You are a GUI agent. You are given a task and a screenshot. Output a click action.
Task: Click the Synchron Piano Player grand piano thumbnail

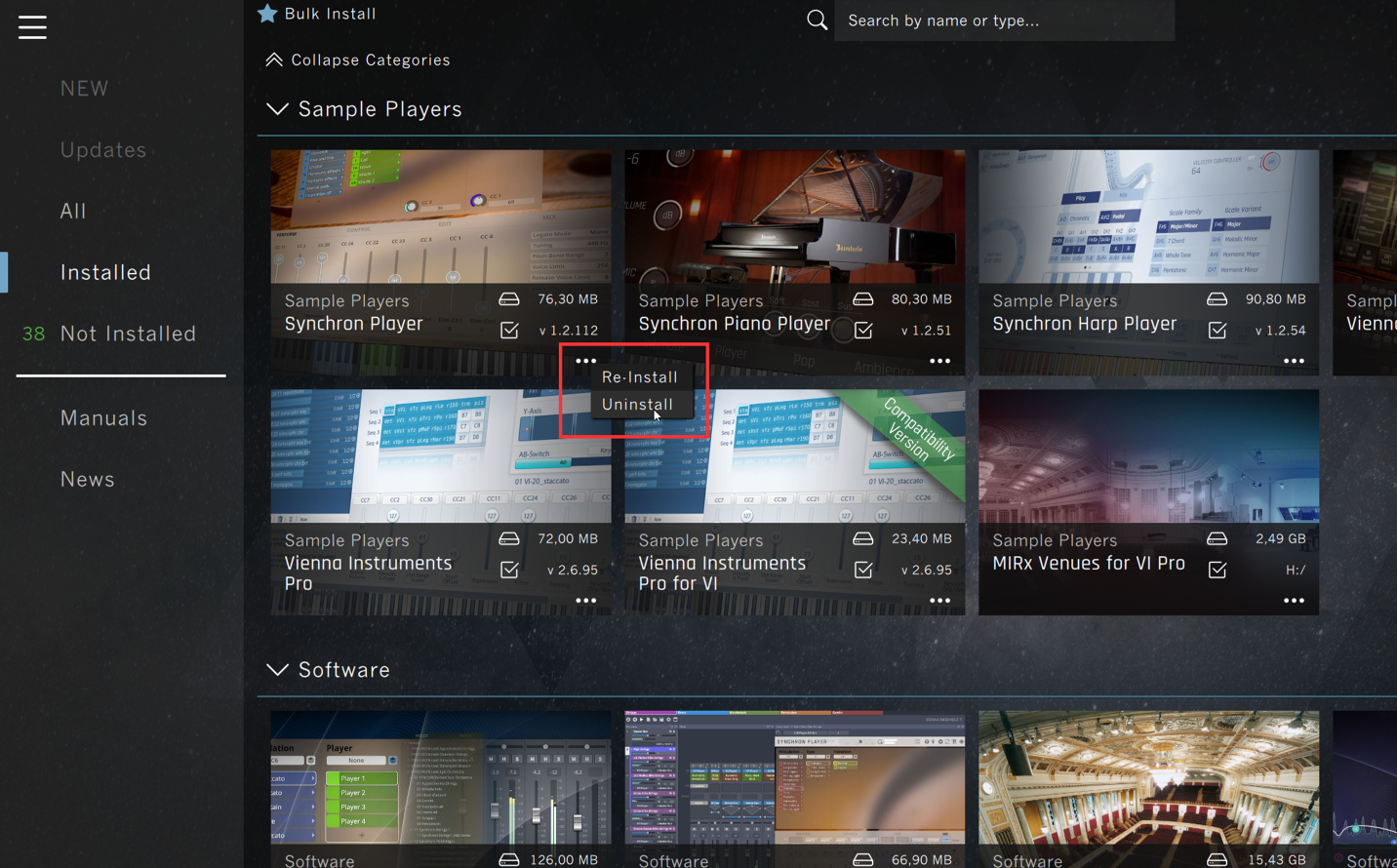pos(795,217)
